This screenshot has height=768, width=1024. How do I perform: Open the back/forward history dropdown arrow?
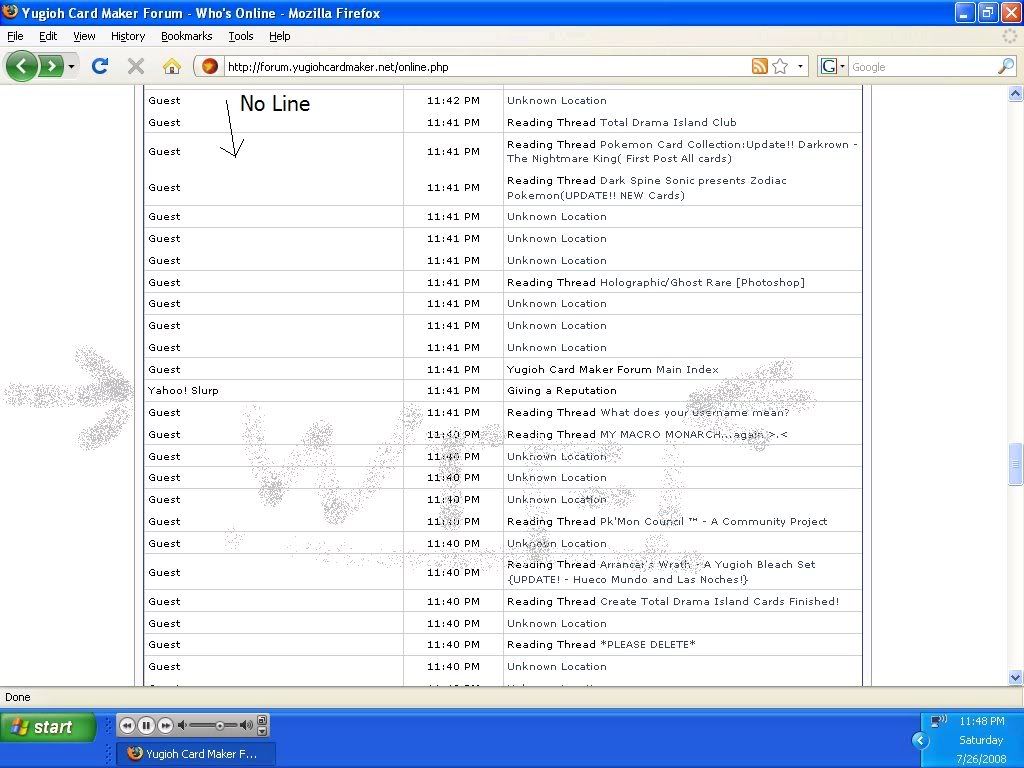[71, 67]
